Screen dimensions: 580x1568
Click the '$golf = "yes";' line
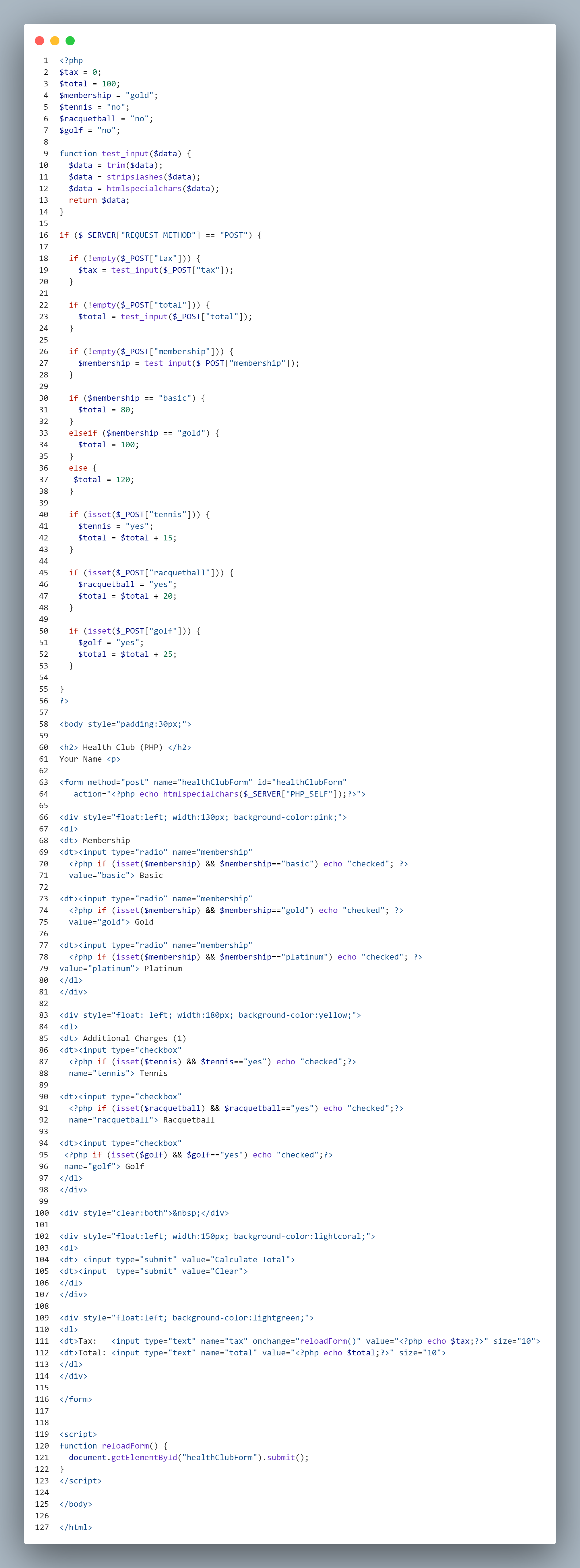(111, 642)
